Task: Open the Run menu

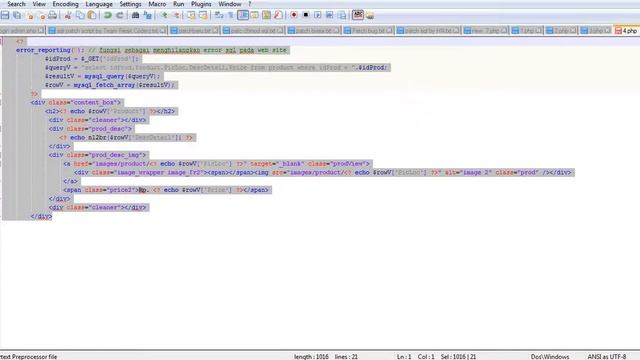Action: (x=178, y=4)
